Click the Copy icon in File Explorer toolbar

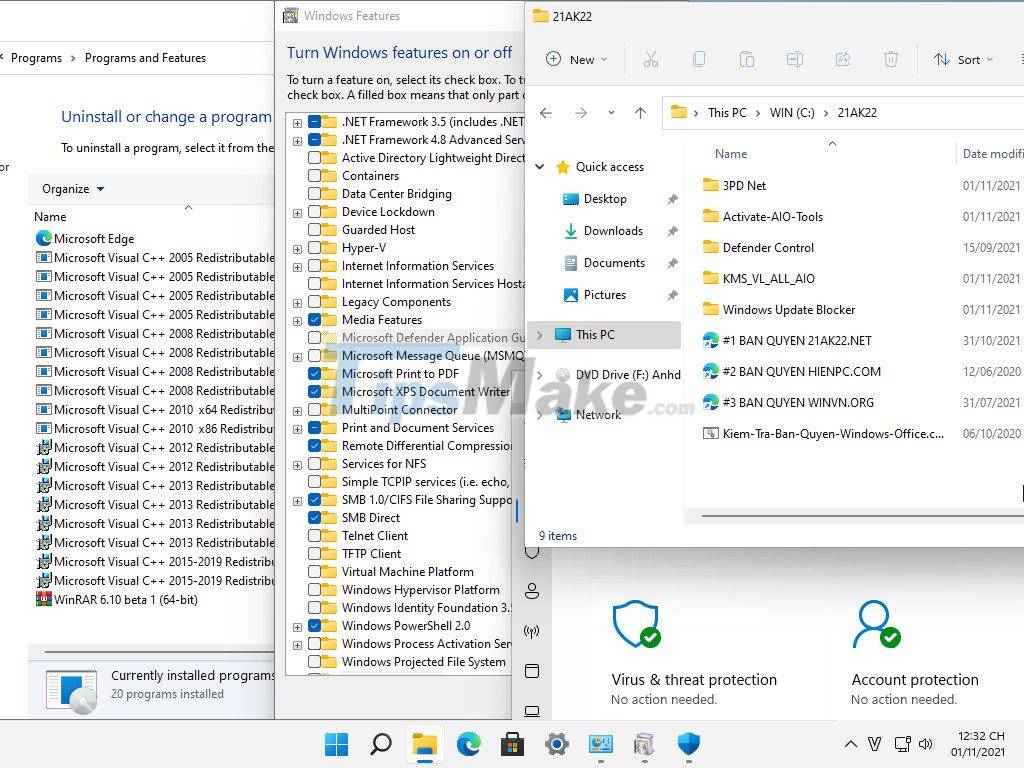pos(699,59)
